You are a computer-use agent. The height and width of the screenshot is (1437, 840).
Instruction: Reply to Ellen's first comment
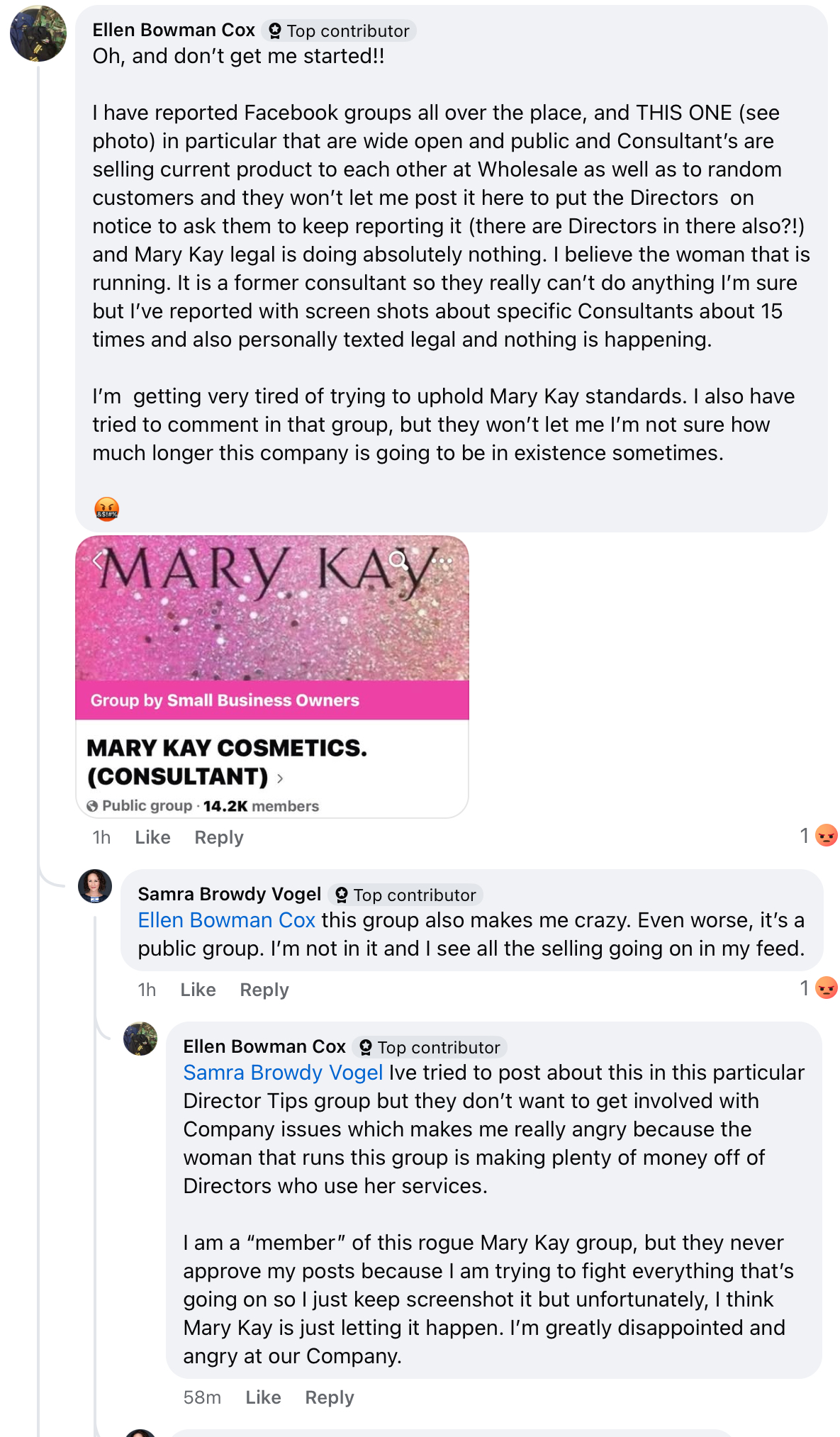219,837
